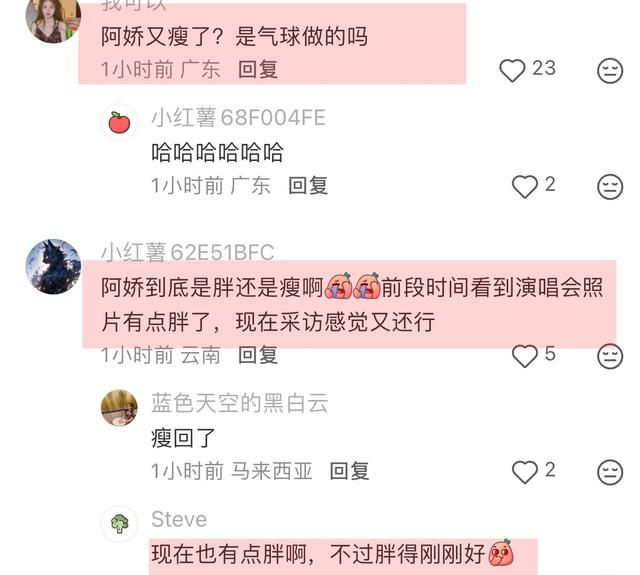
Task: Tap the face icon beside 哈哈哈哈哈哈 reply
Action: tap(610, 187)
